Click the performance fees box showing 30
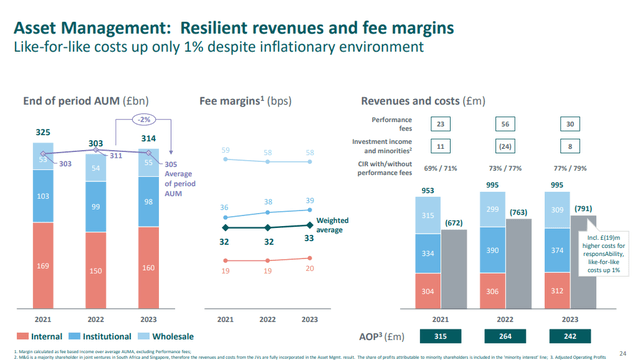Screen dimensions: 640x360 (570, 124)
